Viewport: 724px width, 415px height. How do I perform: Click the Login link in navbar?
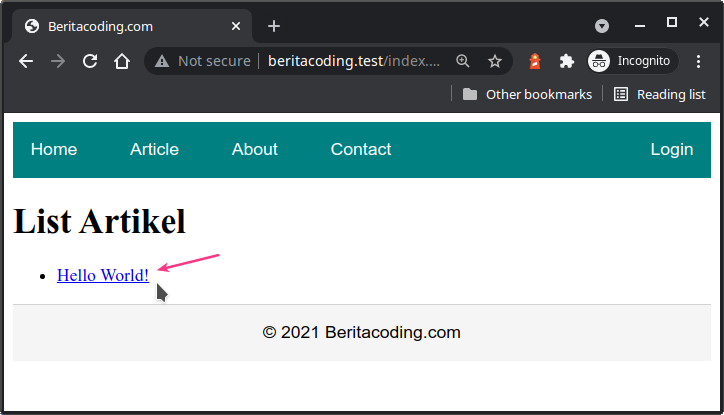[x=672, y=150]
